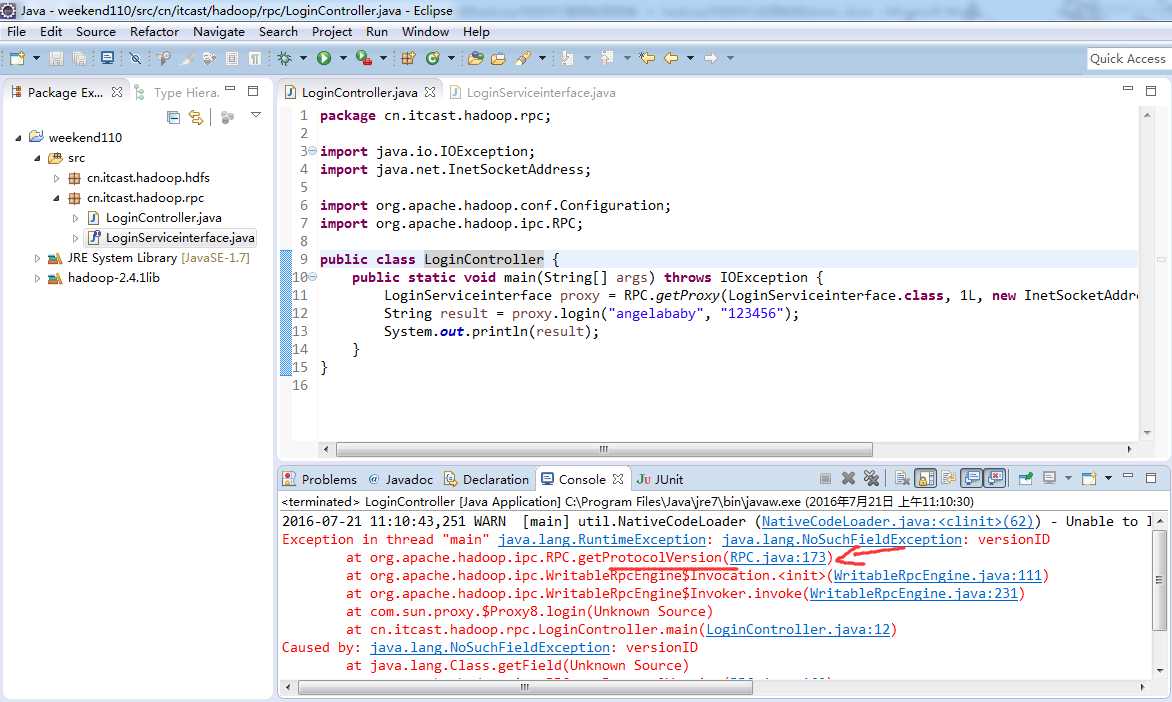The height and width of the screenshot is (702, 1172).
Task: Toggle Link with Editor in Package Explorer
Action: pos(196,117)
